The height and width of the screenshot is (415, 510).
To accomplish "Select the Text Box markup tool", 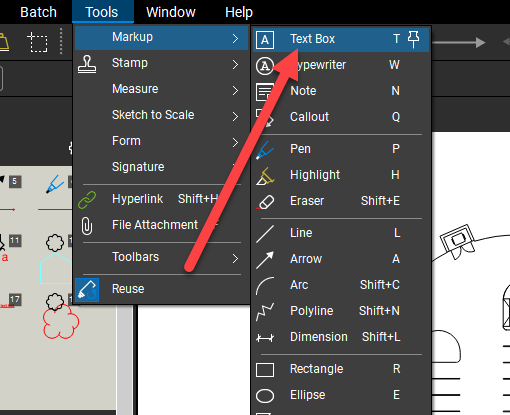I will pos(341,39).
